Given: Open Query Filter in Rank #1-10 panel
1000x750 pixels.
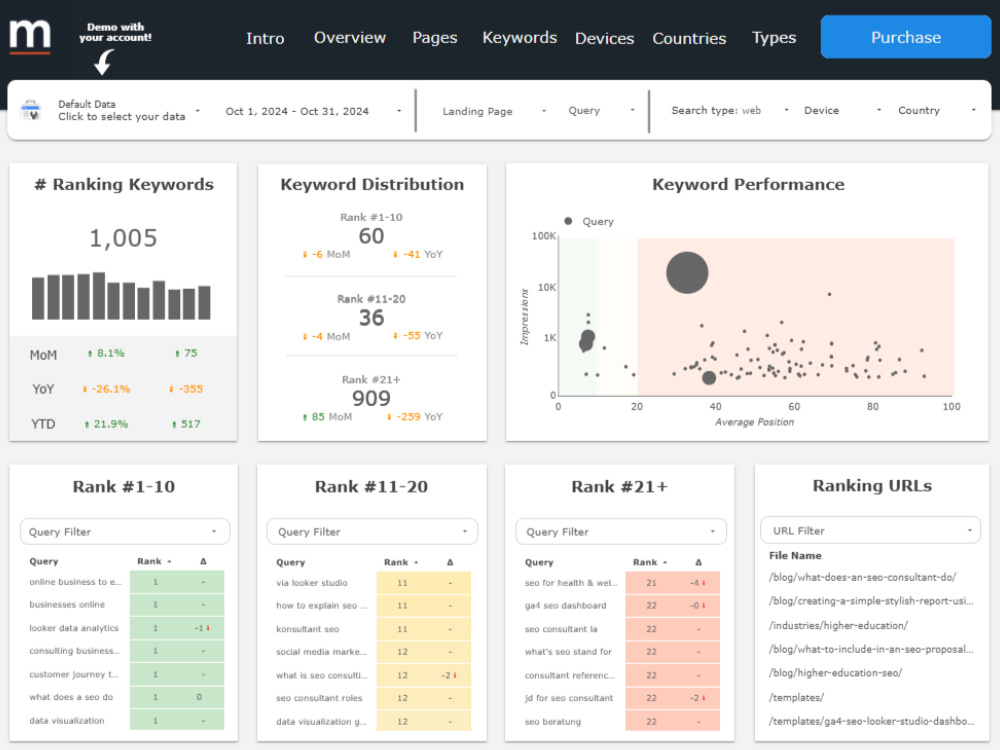Looking at the screenshot, I should (124, 532).
